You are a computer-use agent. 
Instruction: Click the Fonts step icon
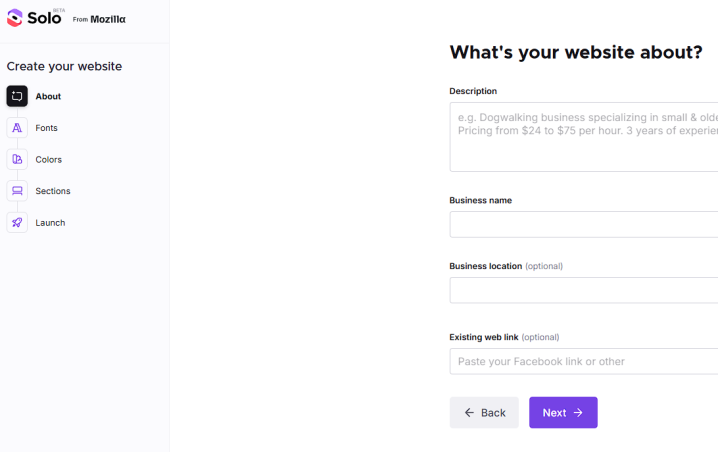tap(17, 128)
